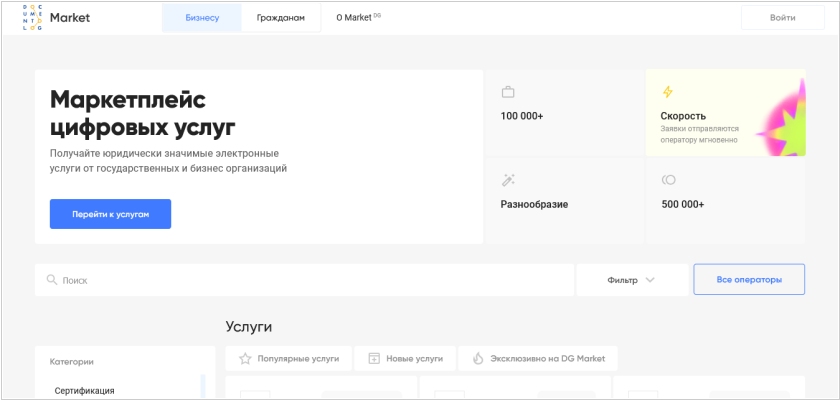Click the Маркетплейс цифровых услуг heading

pos(142,113)
